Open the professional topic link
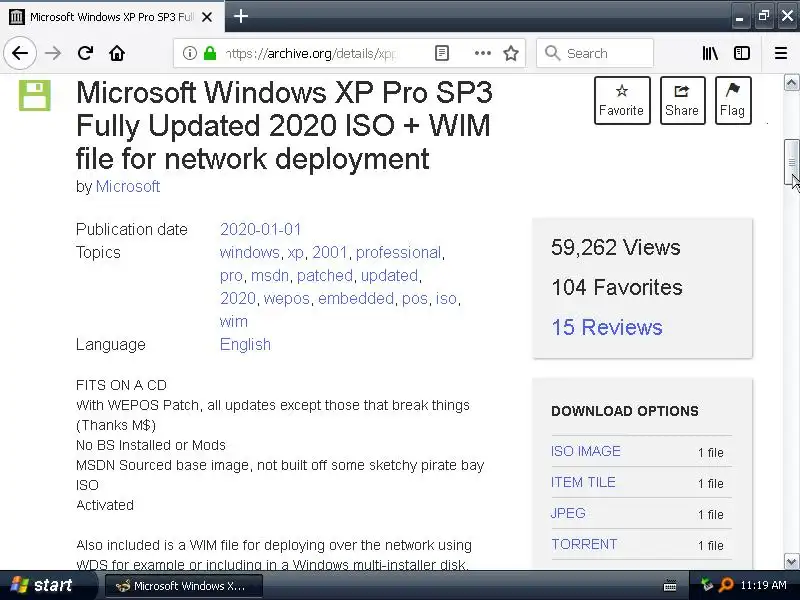800x600 pixels. click(398, 253)
